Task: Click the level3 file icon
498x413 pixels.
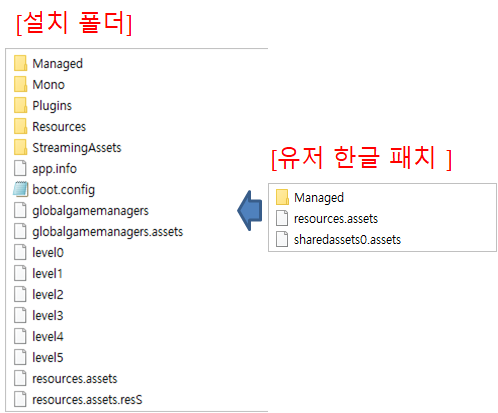Action: (x=20, y=315)
